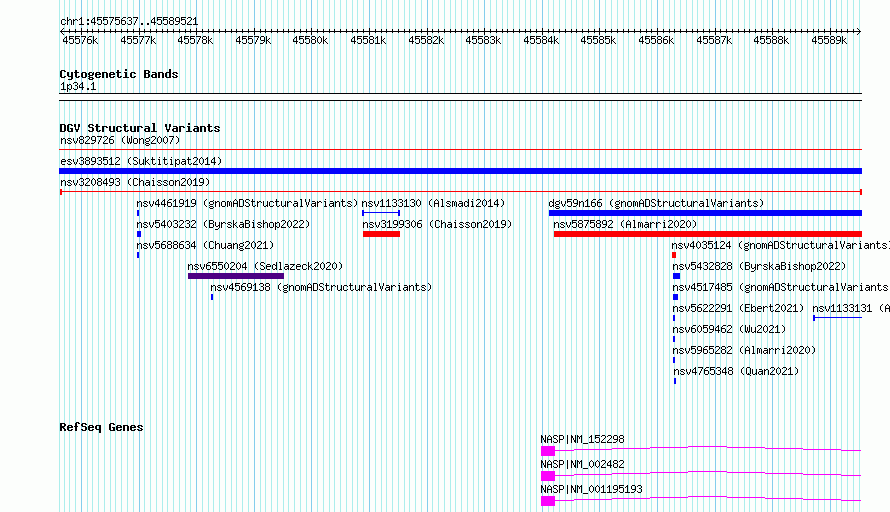Click nsv5875892 (Almarri2020) label
The width and height of the screenshot is (890, 512).
click(x=625, y=224)
